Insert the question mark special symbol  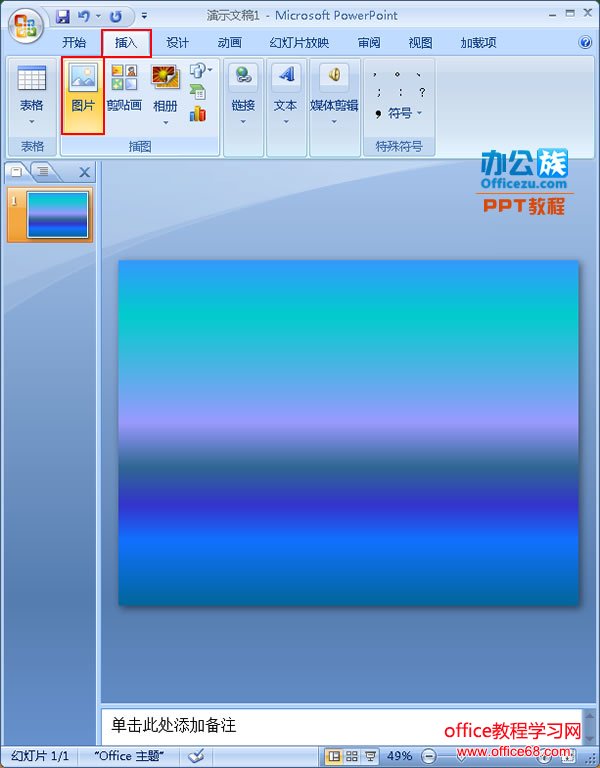[422, 92]
